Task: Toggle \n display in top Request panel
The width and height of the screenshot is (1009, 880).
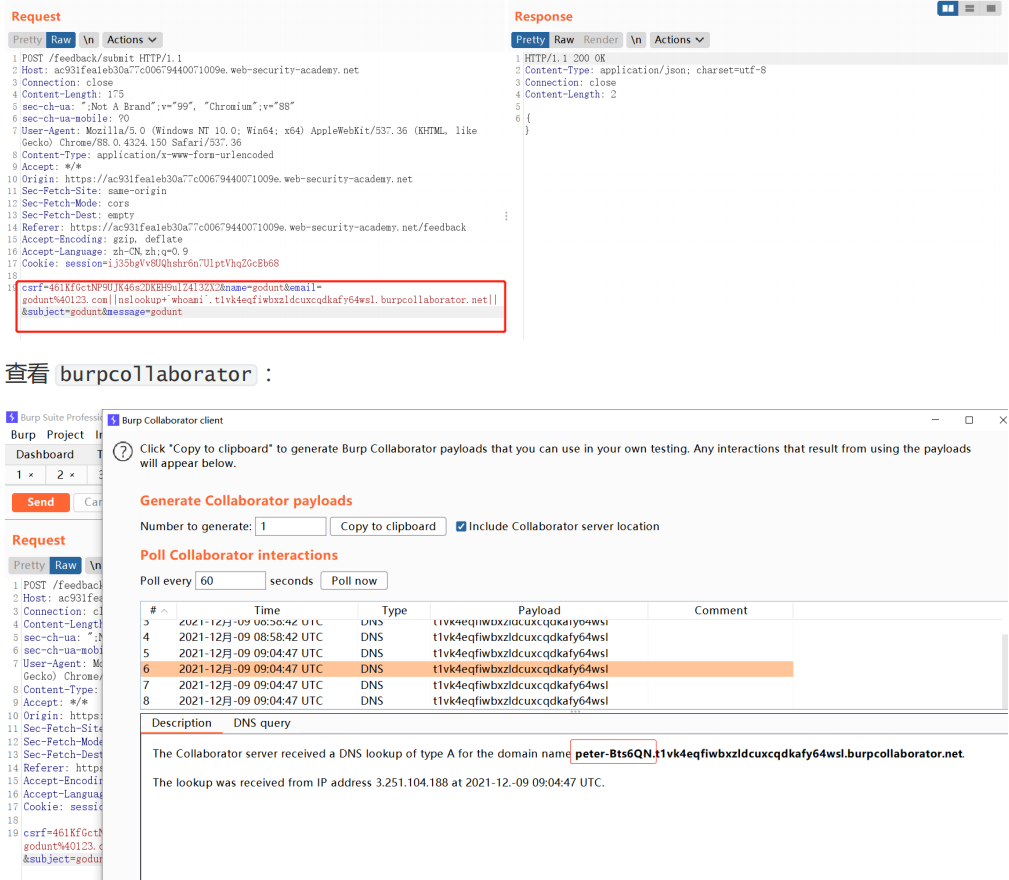Action: point(88,39)
